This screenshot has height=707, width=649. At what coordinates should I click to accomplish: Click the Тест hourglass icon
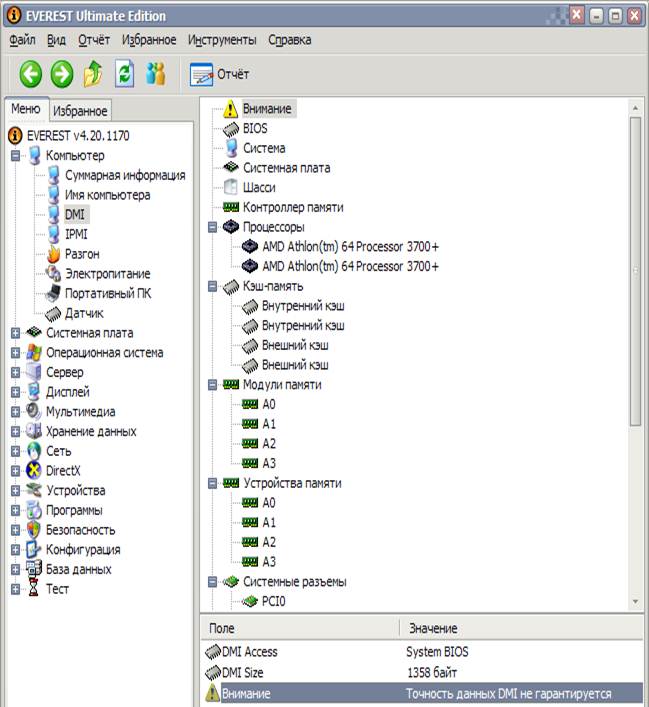34,588
